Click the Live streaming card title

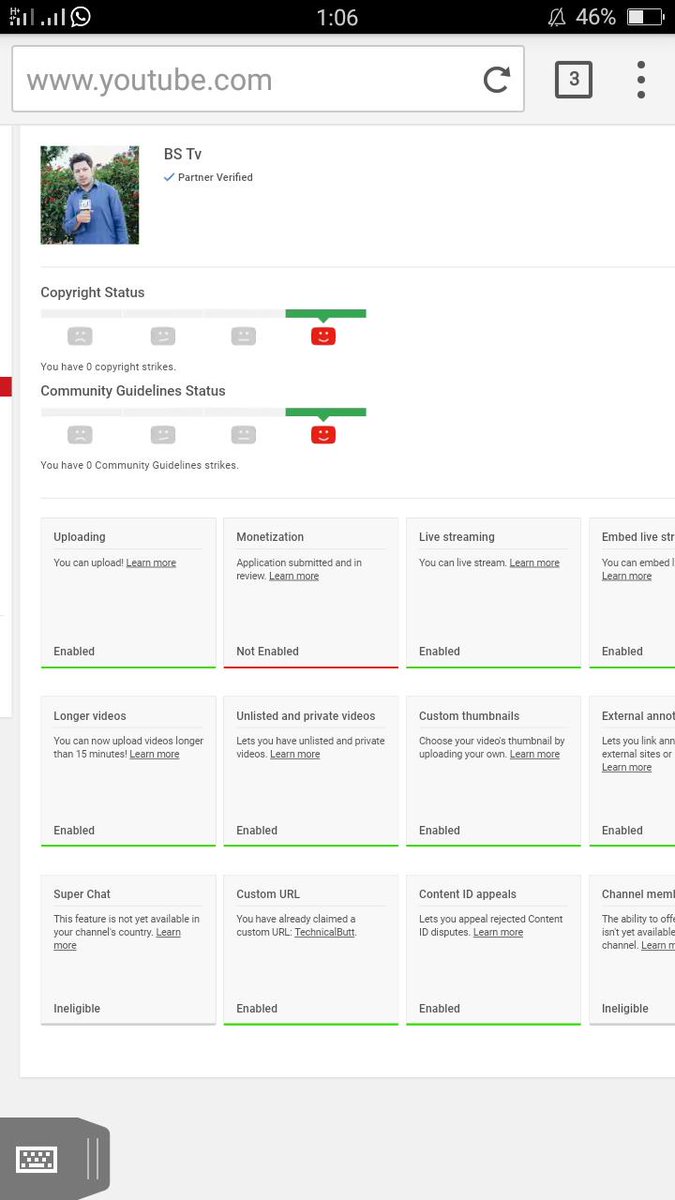[x=457, y=537]
